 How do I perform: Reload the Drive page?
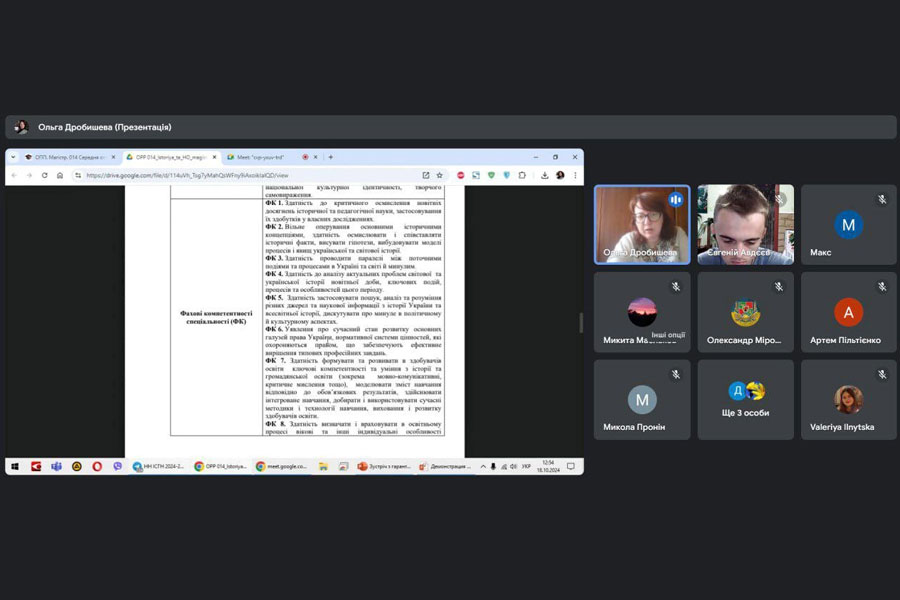click(x=45, y=175)
